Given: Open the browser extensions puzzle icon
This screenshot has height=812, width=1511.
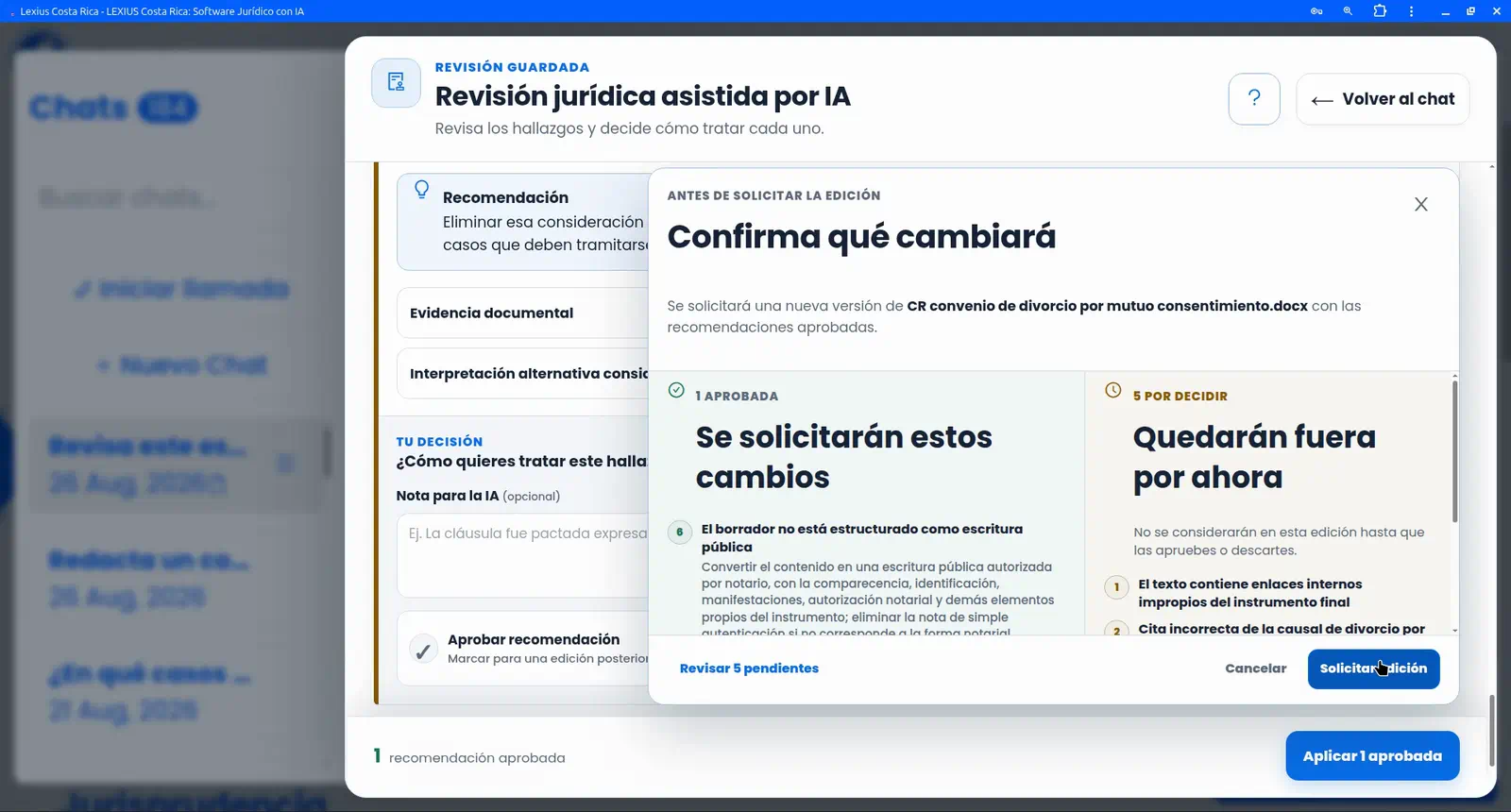Looking at the screenshot, I should coord(1380,11).
